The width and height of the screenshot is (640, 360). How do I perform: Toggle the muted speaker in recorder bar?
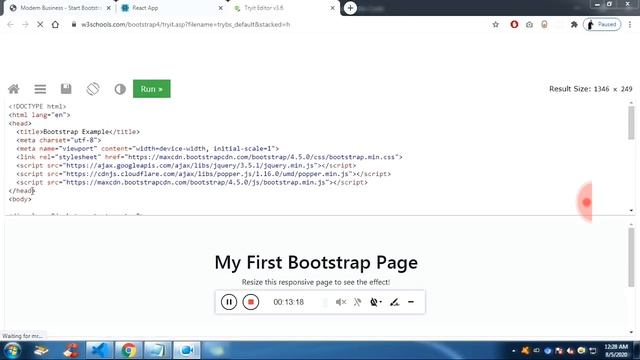341,302
